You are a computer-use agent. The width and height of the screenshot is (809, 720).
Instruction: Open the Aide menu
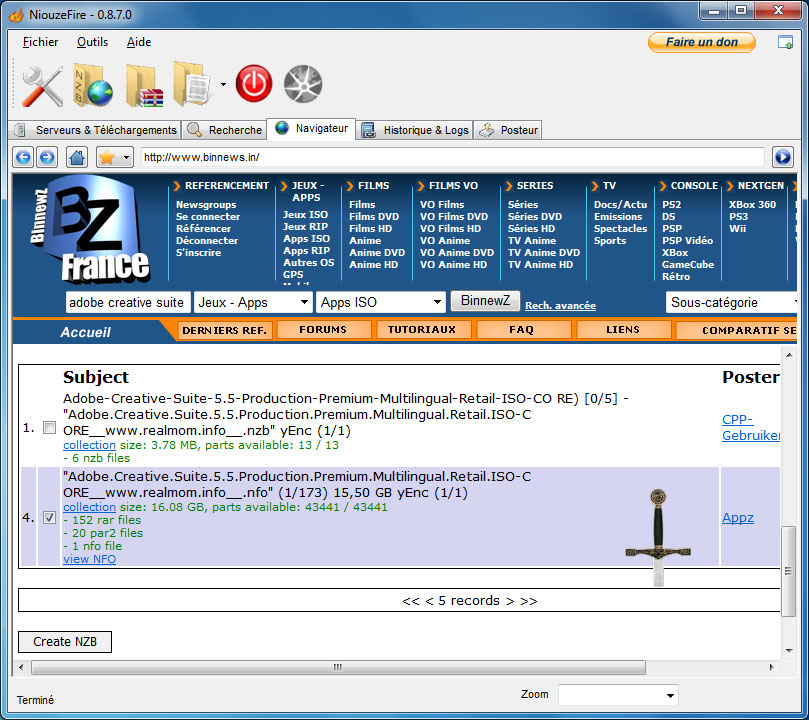click(x=139, y=42)
